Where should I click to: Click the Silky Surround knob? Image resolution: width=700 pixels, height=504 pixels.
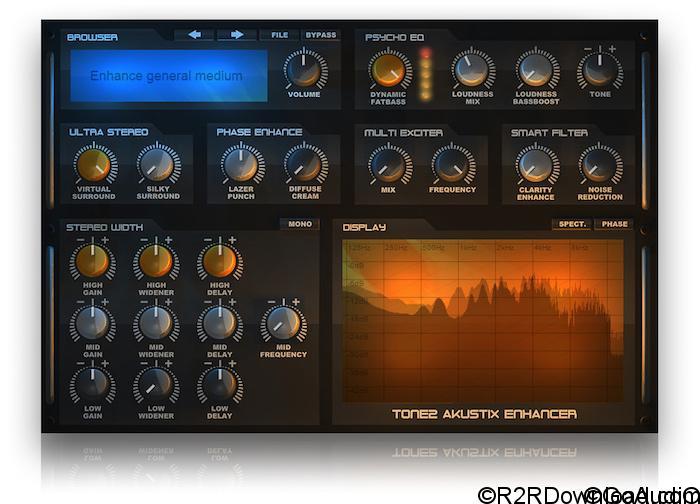[x=158, y=164]
